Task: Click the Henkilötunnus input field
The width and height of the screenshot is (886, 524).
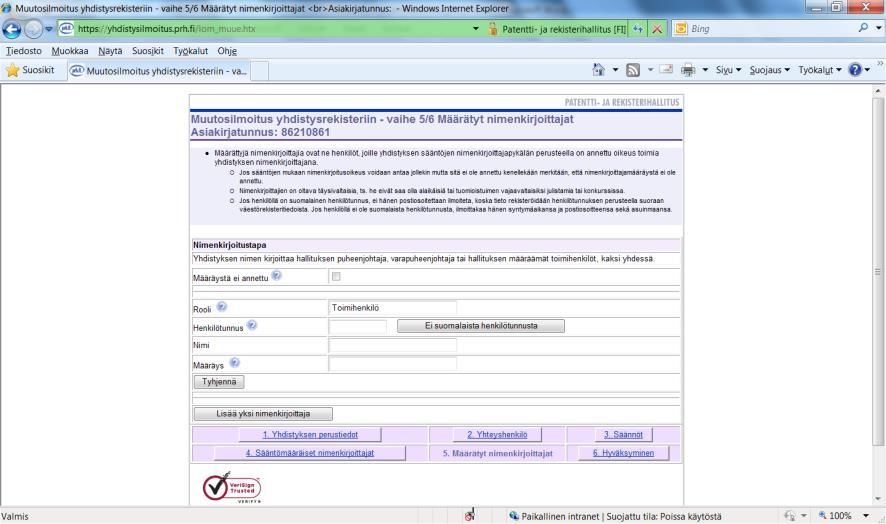Action: coord(358,326)
